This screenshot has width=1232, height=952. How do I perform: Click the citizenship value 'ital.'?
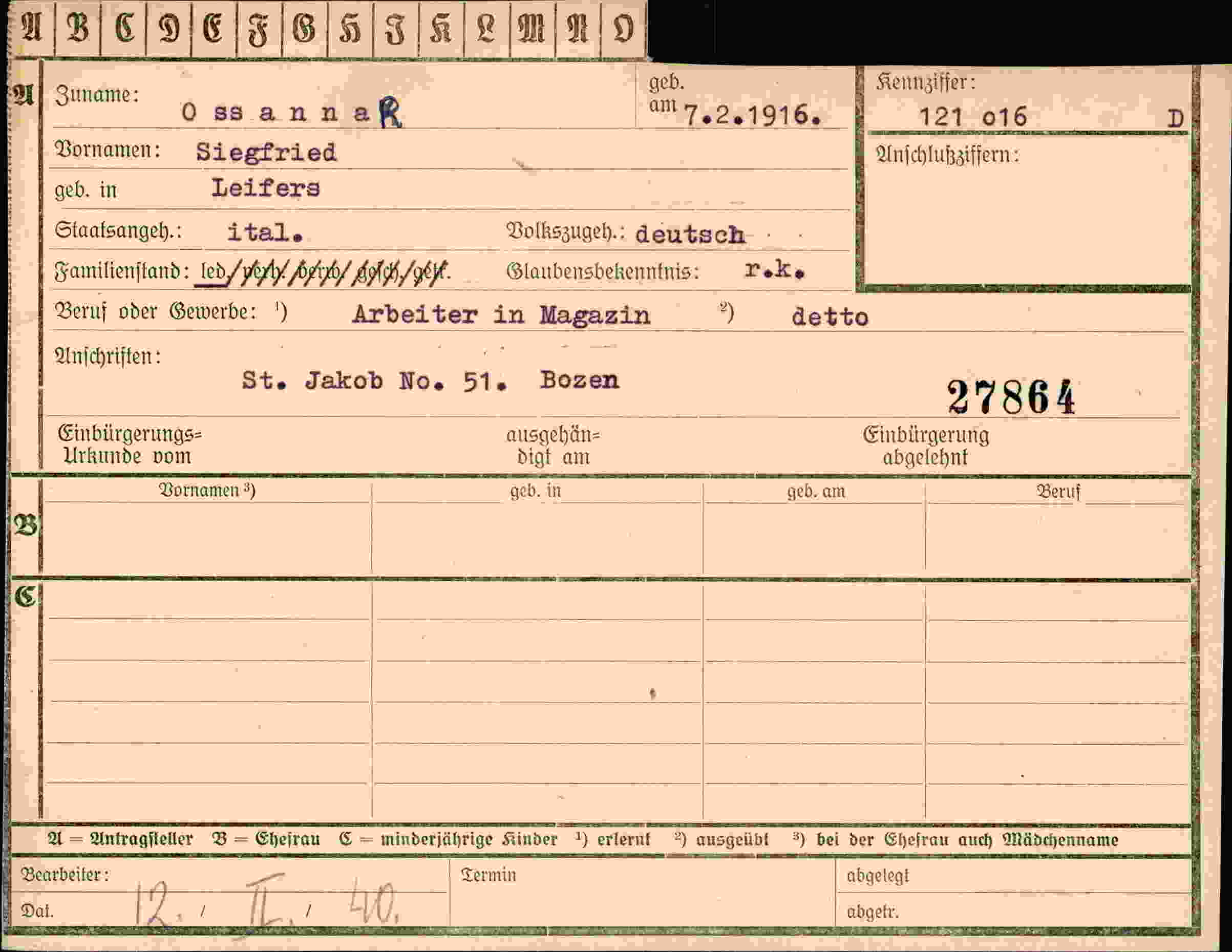[265, 232]
